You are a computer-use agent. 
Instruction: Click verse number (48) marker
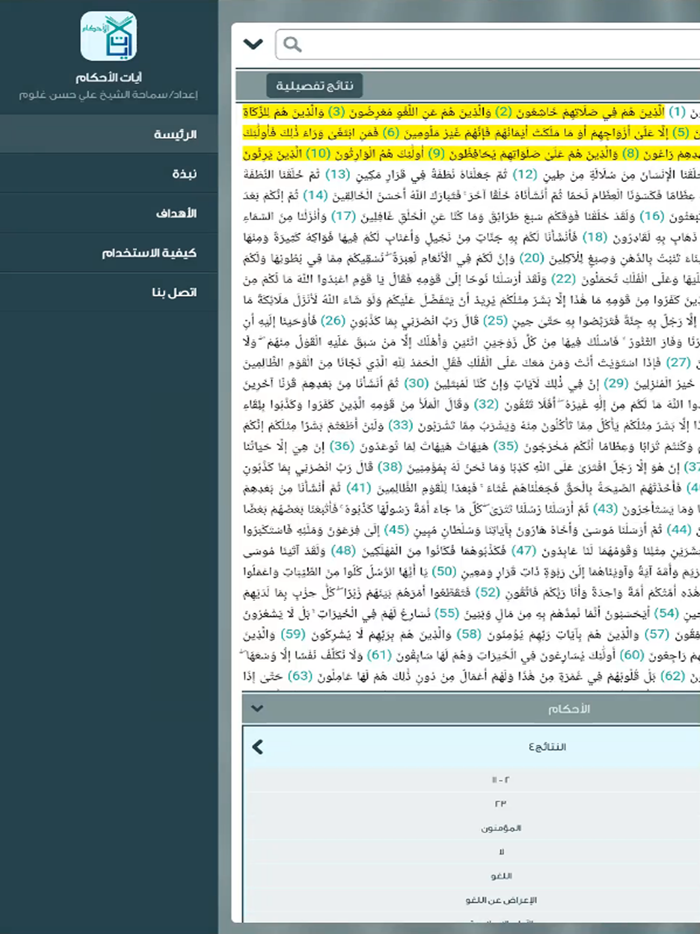343,550
